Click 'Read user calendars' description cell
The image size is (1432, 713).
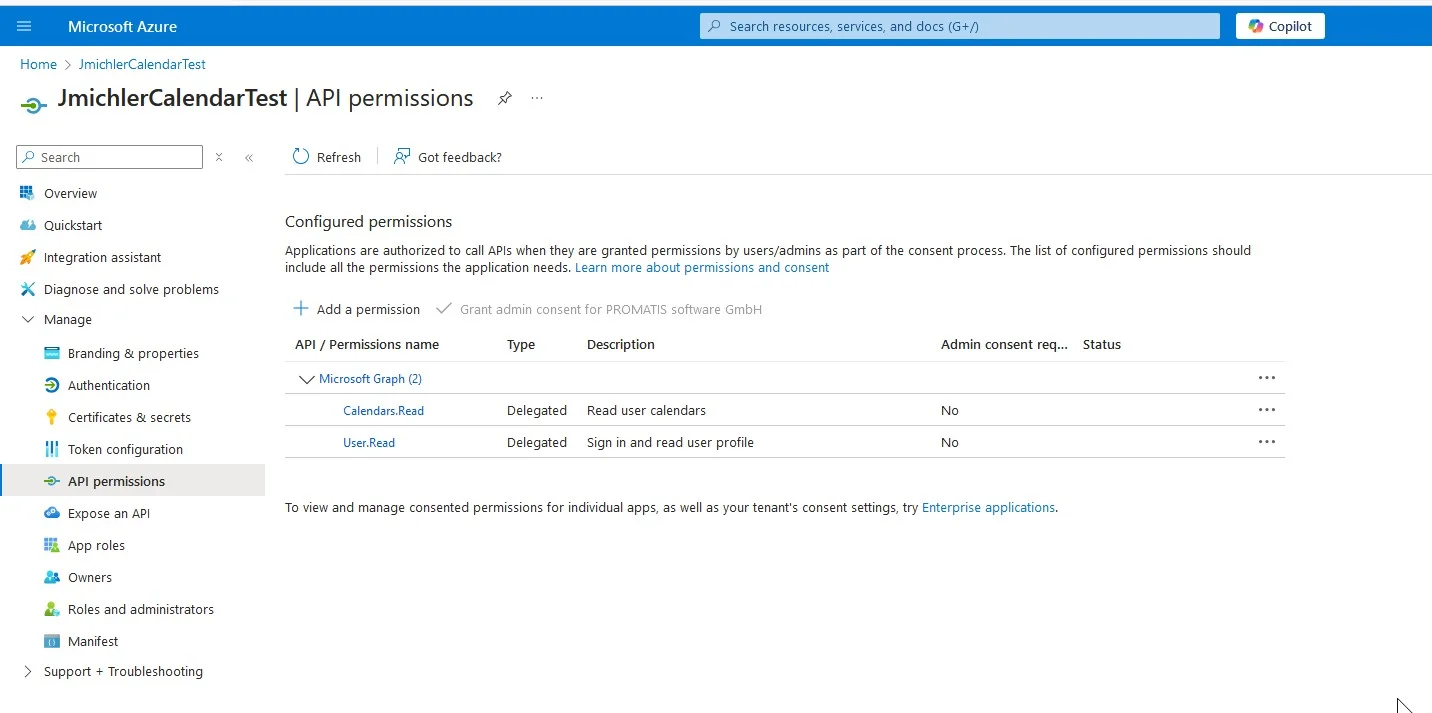pos(646,410)
